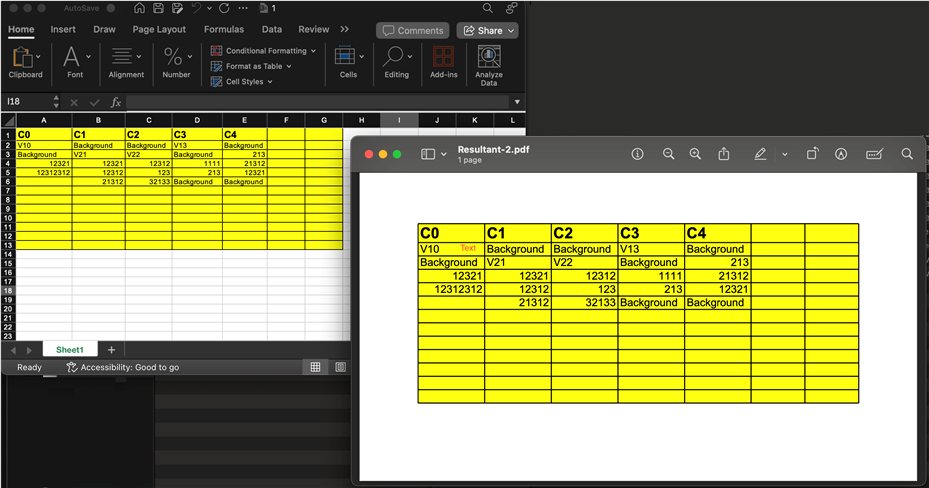Add a new sheet with plus button
The image size is (929, 488).
point(111,350)
